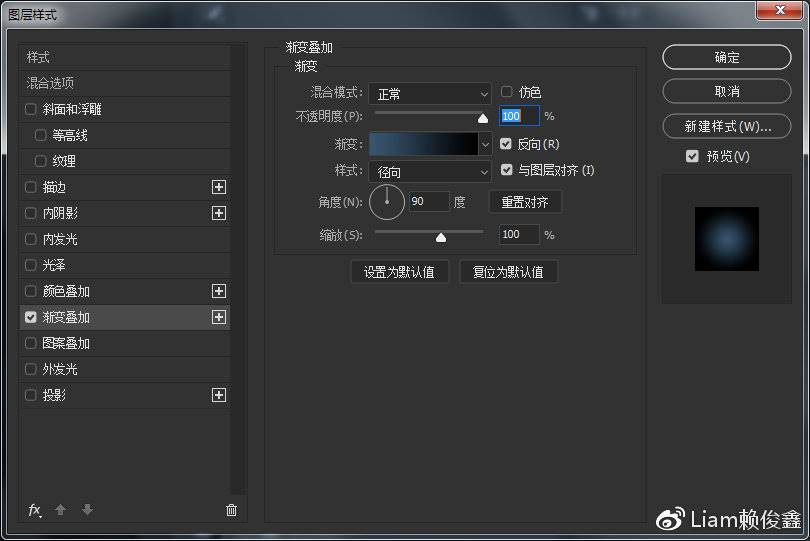Image resolution: width=810 pixels, height=541 pixels.
Task: Add another 描边 effect with plus icon
Action: point(219,187)
